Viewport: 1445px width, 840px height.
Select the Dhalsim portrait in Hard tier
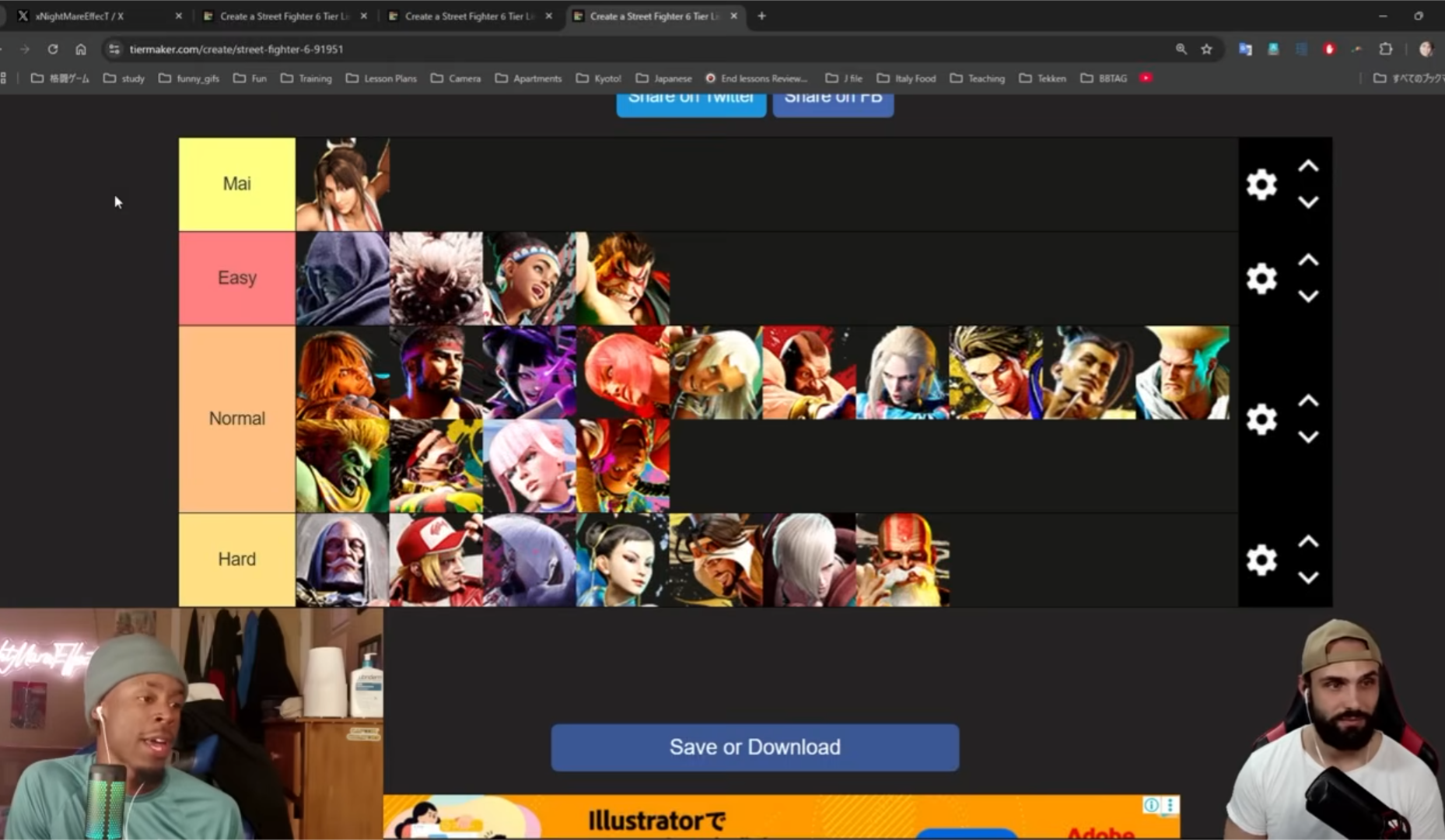903,560
